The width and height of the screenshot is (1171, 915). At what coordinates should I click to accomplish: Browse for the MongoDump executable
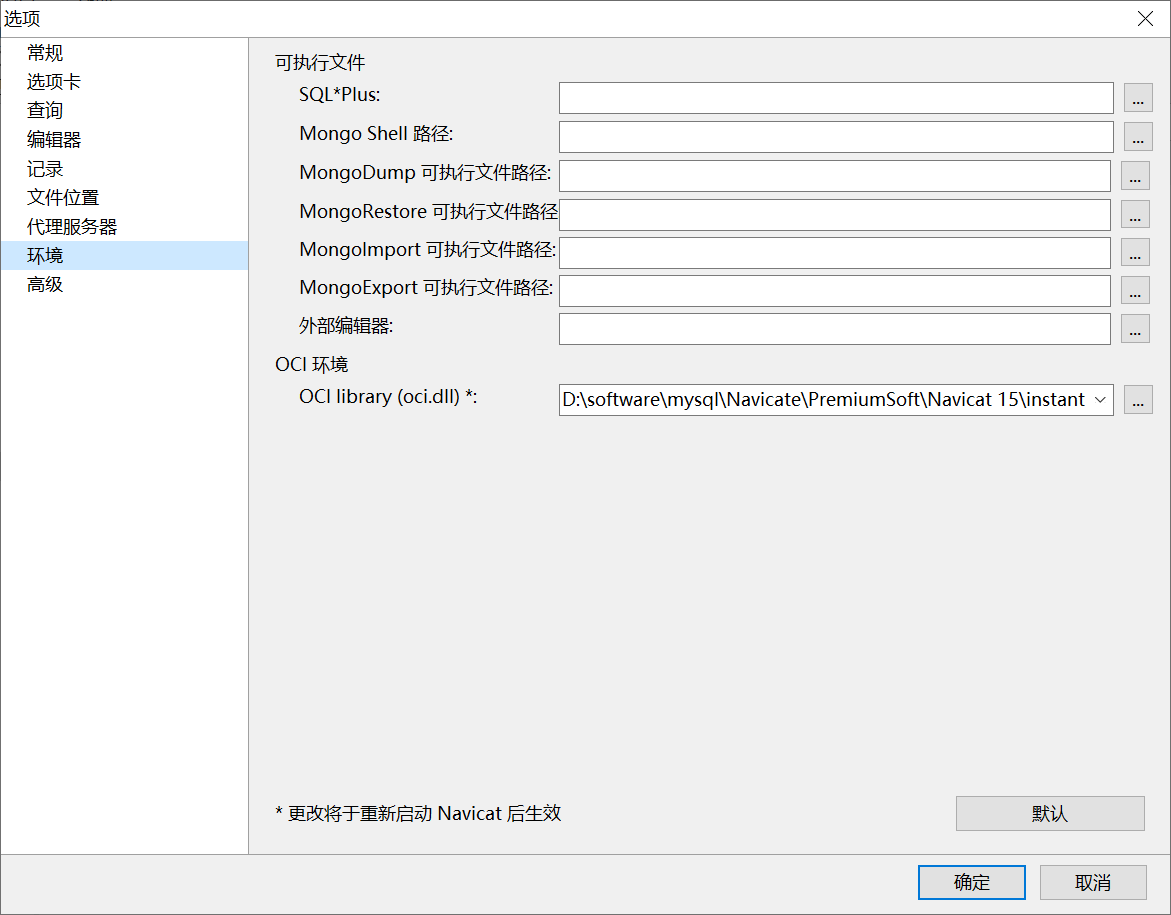[1134, 176]
